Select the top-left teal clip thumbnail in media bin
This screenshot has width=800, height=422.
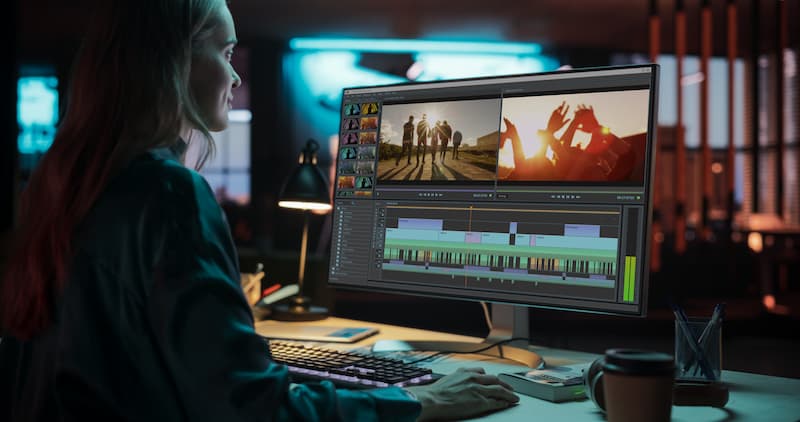click(349, 109)
